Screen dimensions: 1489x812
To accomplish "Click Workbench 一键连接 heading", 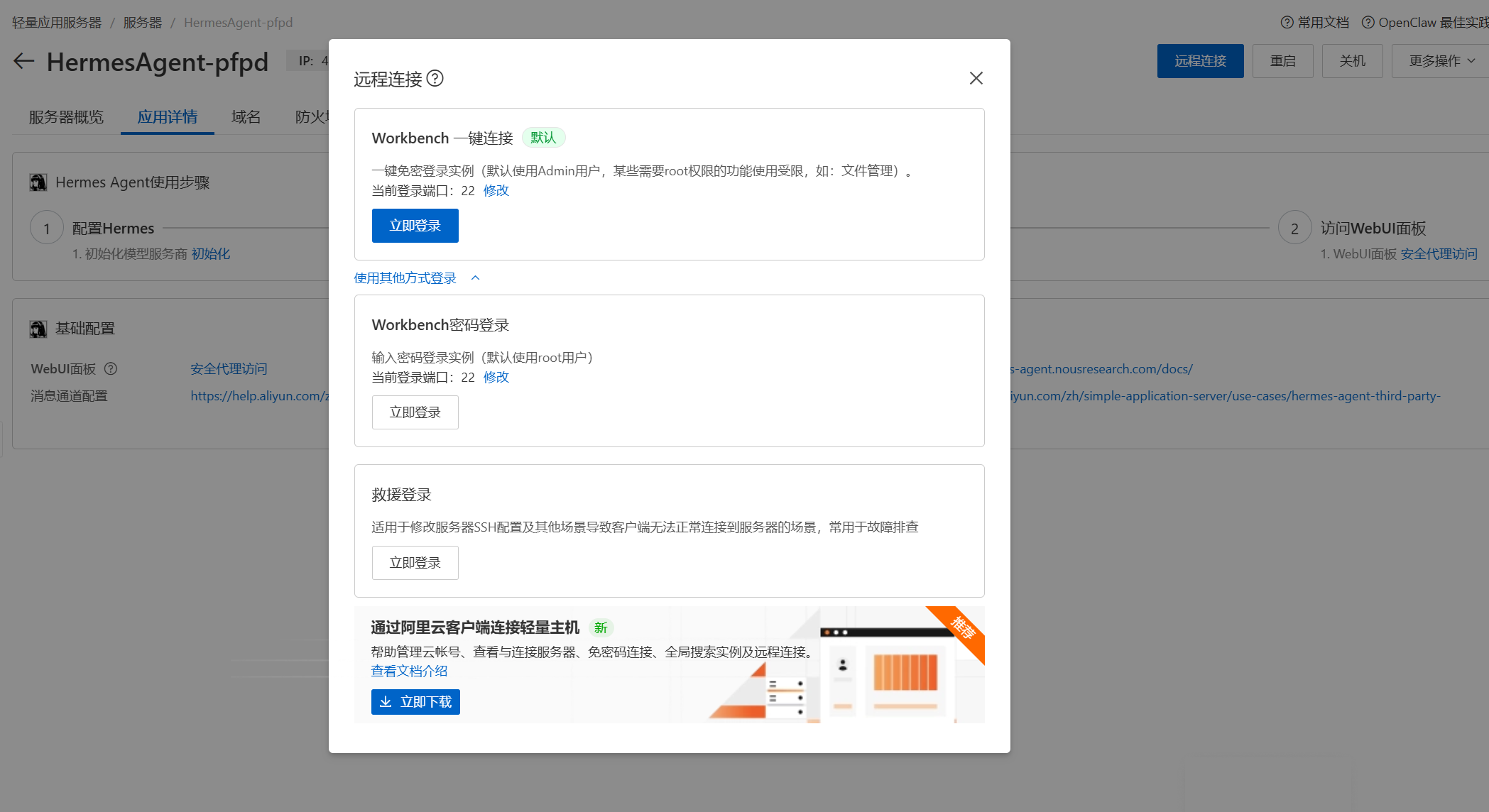I will click(x=442, y=138).
